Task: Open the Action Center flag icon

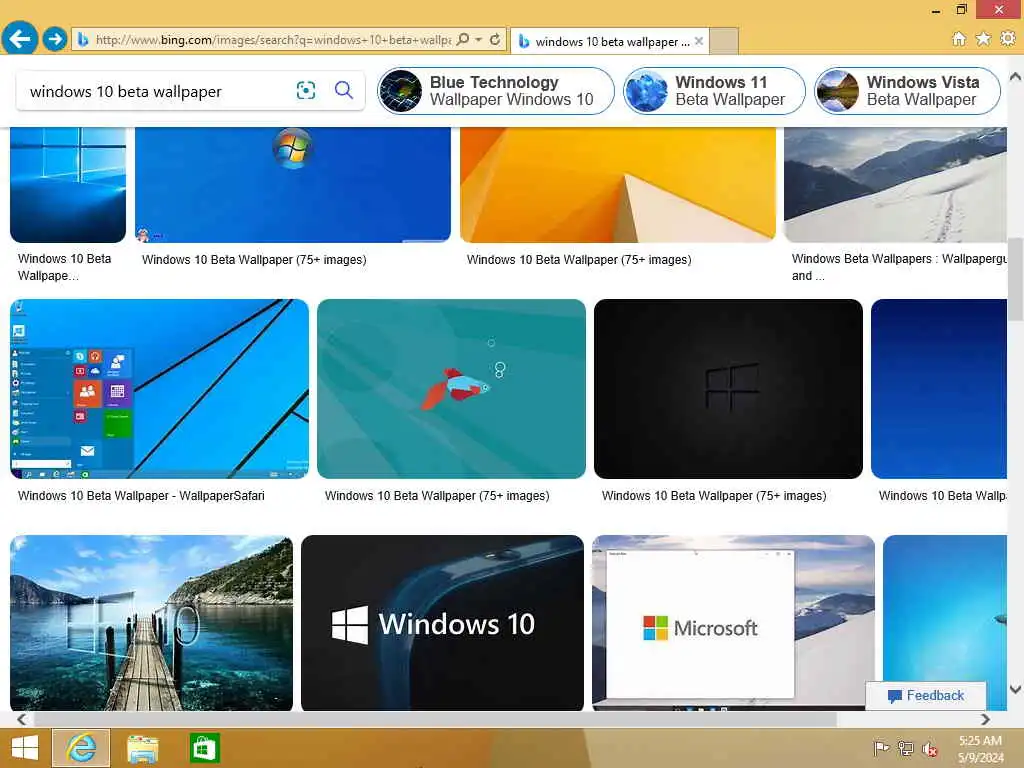Action: click(881, 748)
